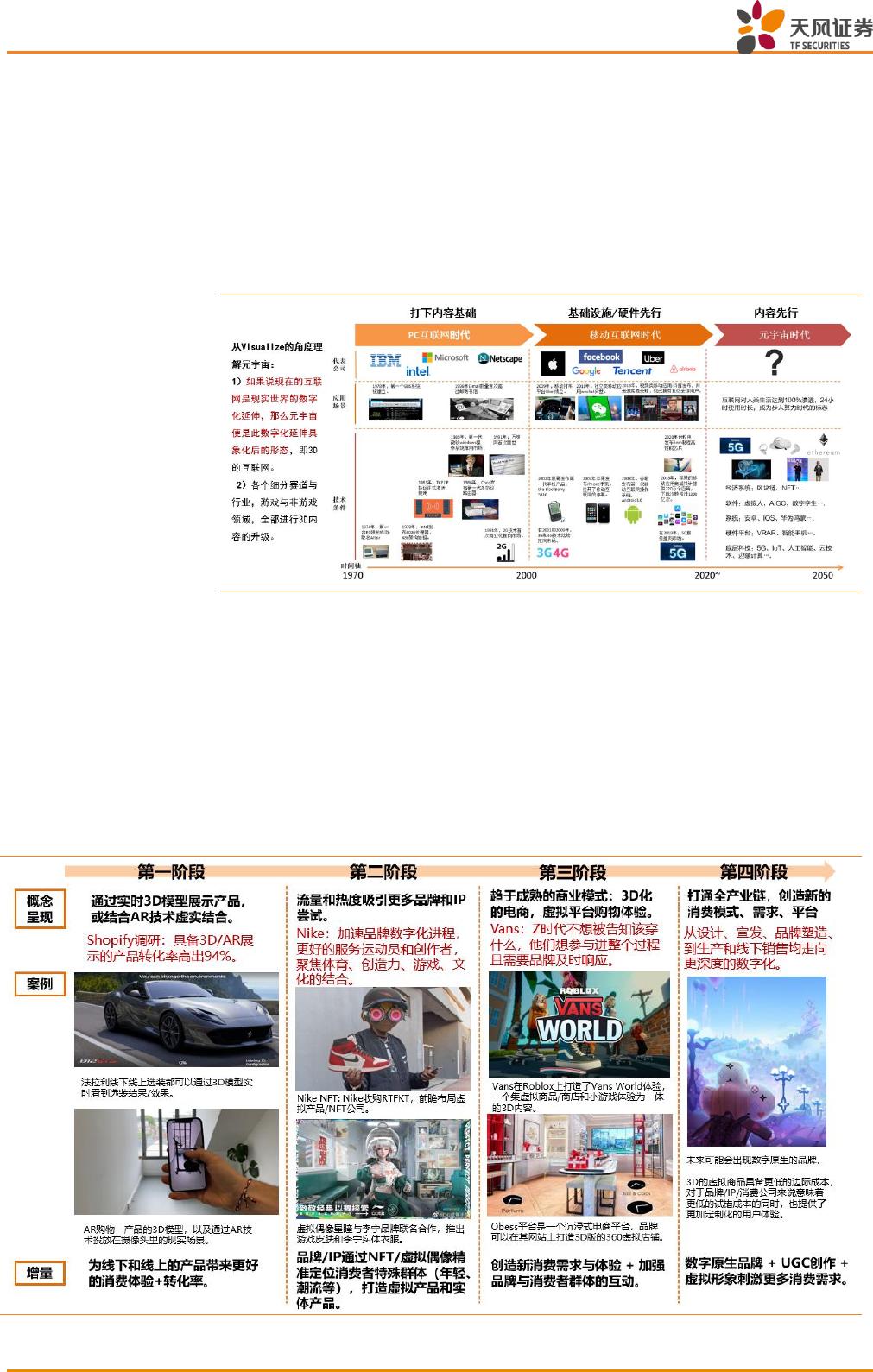Image resolution: width=873 pixels, height=1372 pixels.
Task: Click 打通全产业链 text
Action: 758,904
